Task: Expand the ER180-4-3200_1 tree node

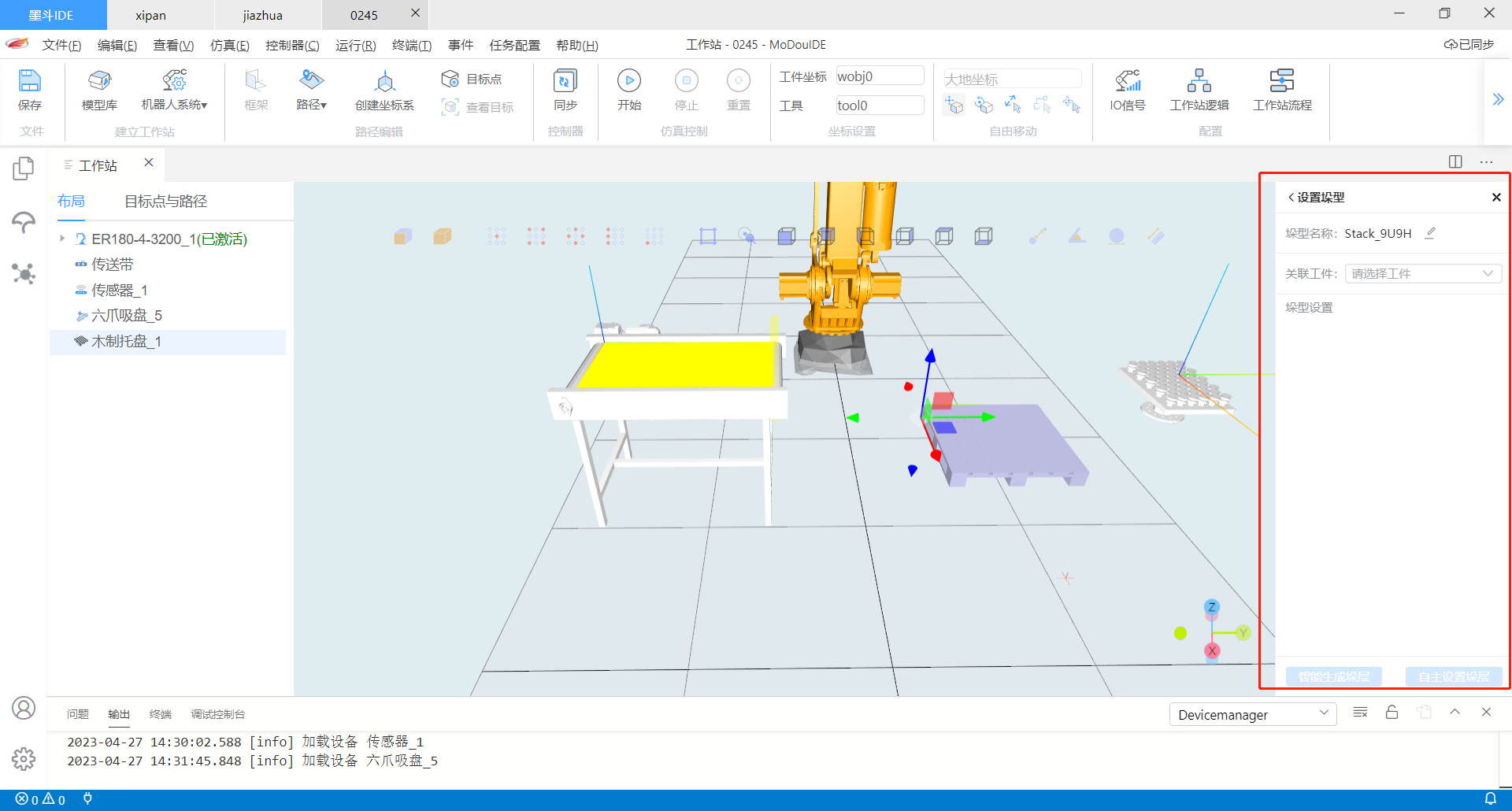Action: pos(62,239)
